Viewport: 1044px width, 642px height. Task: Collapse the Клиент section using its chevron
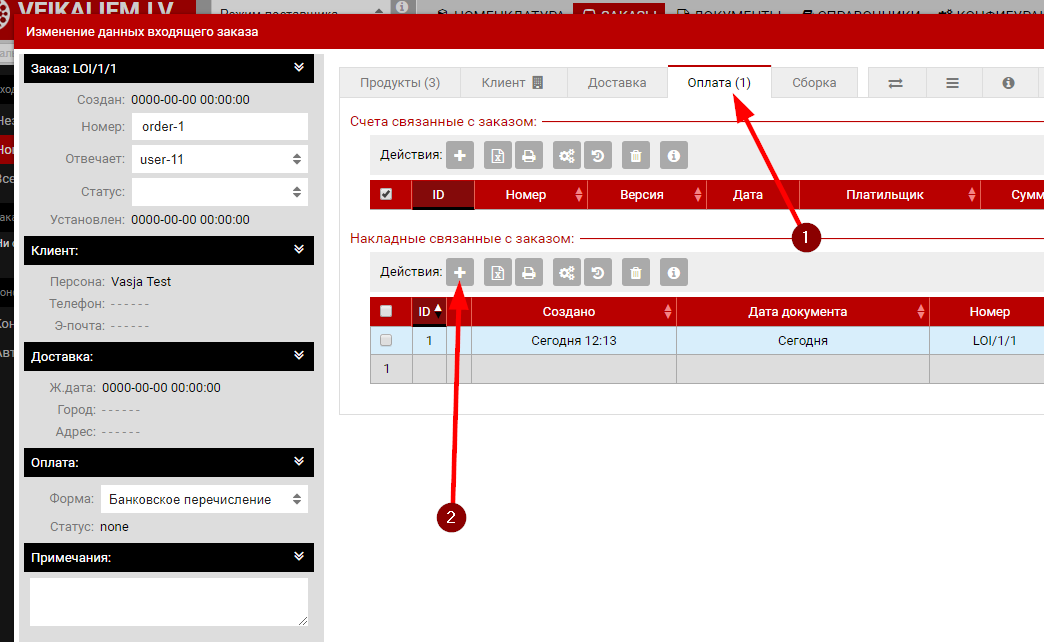[x=298, y=249]
